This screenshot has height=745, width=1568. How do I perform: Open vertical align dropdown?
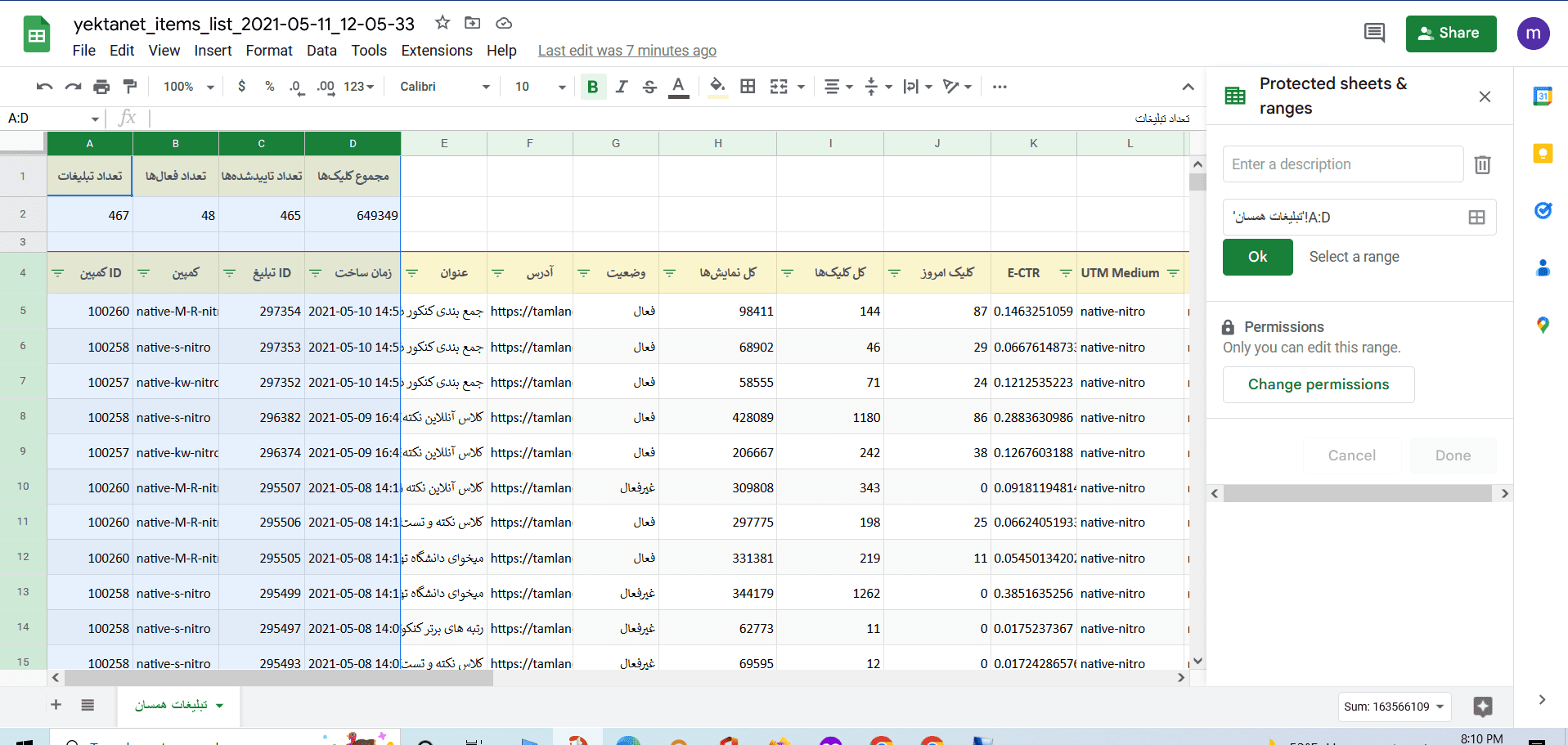tap(878, 87)
